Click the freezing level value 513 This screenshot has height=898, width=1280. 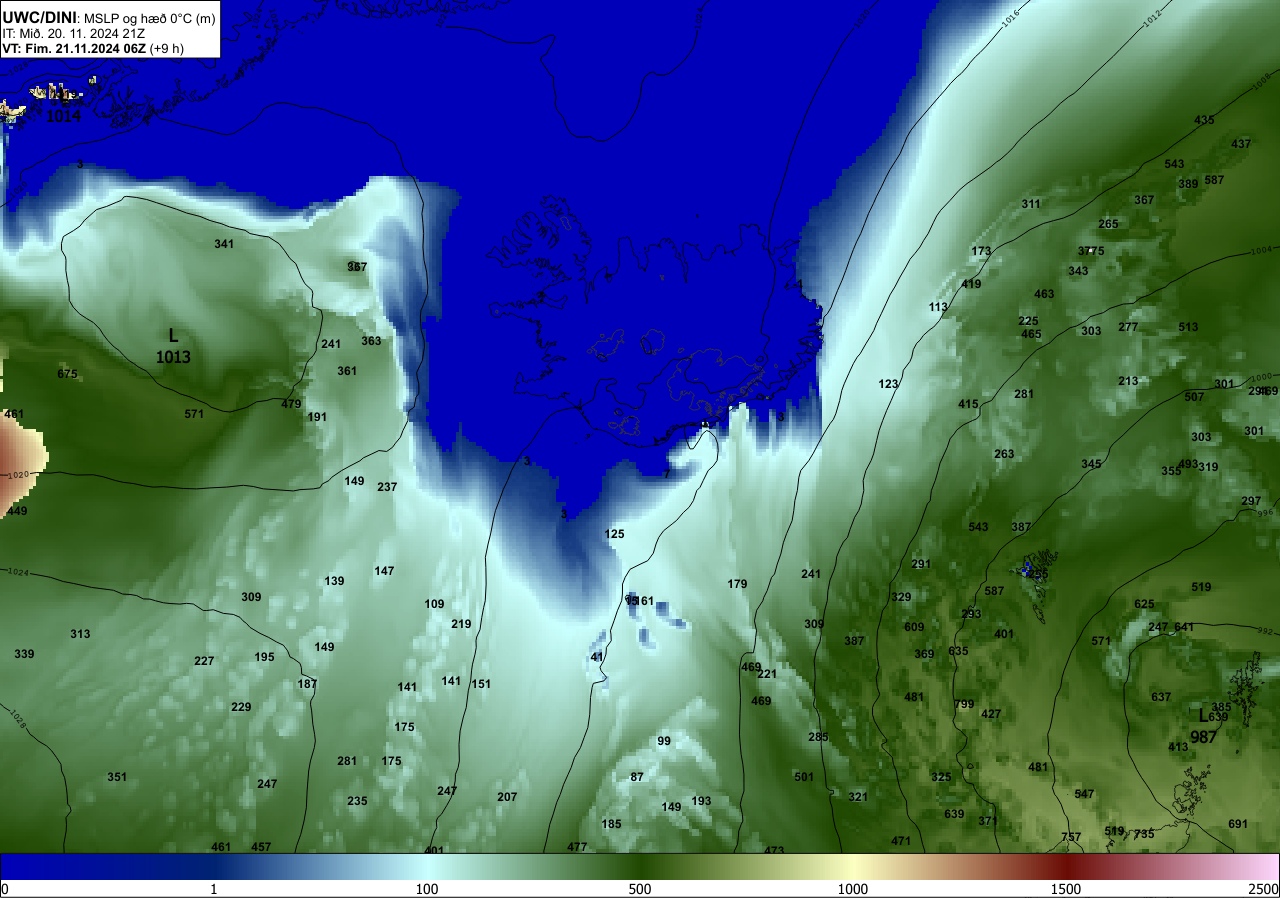[x=1188, y=327]
